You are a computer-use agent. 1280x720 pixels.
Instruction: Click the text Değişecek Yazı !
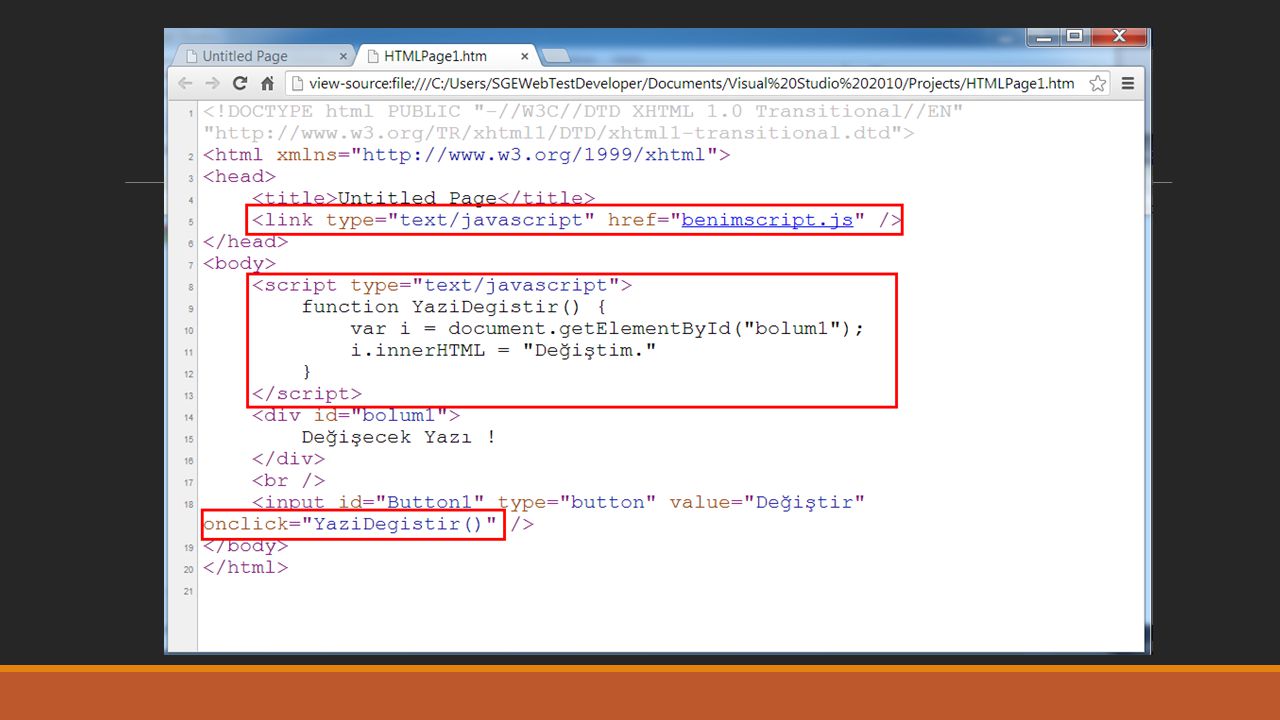(398, 437)
